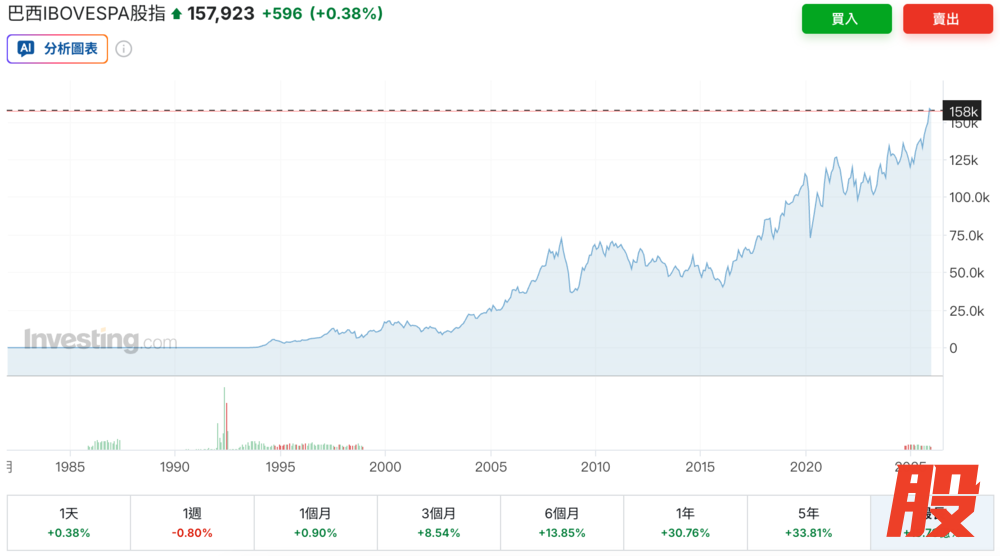Select the 1 year period tab
The width and height of the screenshot is (1000, 556).
[684, 522]
